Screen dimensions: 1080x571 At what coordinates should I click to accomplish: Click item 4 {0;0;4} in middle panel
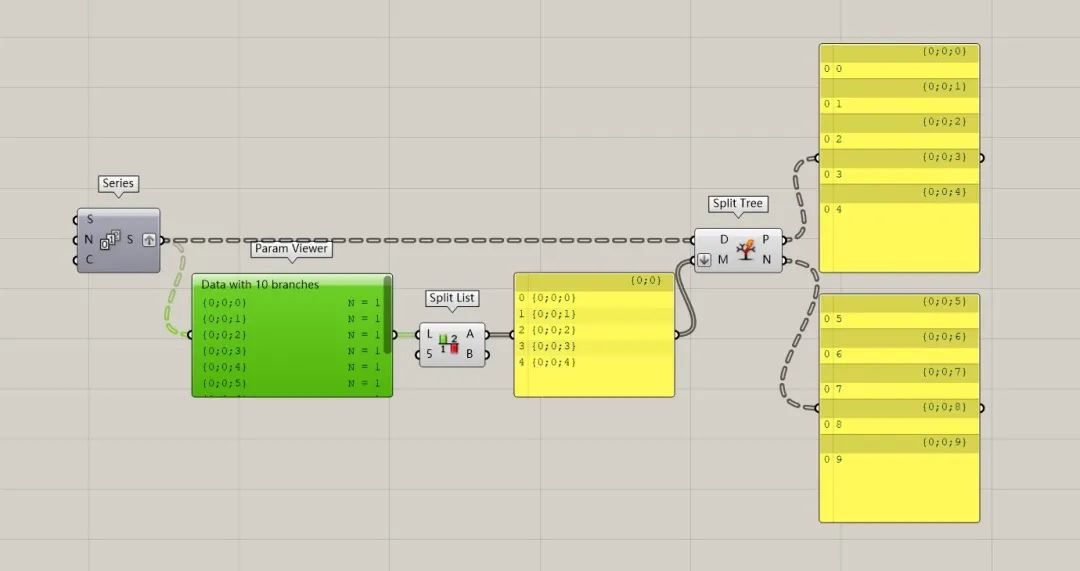594,362
